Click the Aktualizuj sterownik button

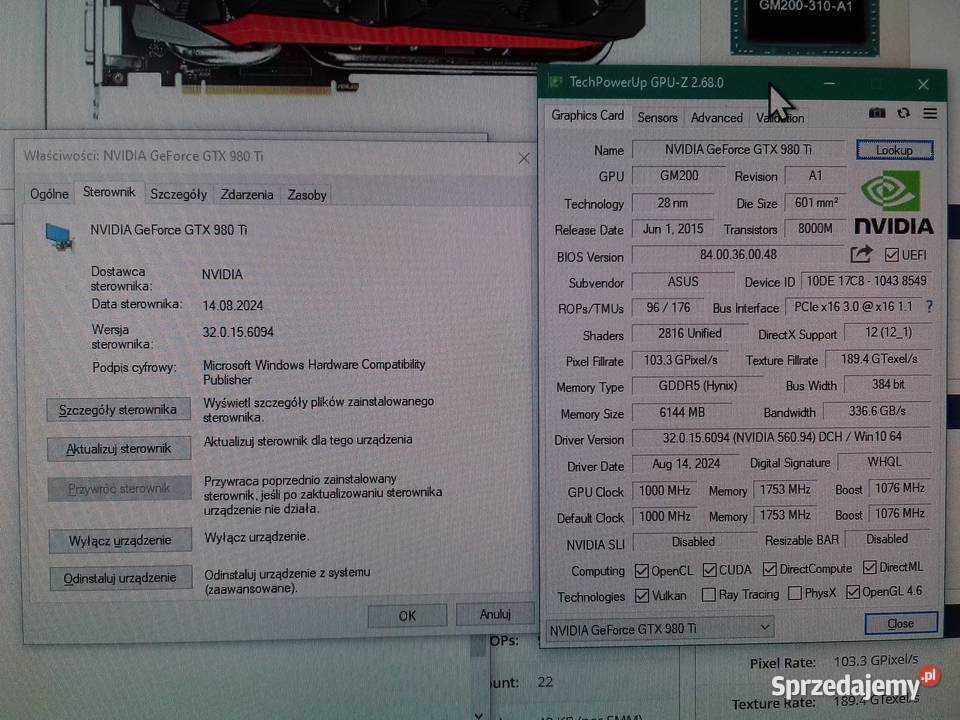[x=119, y=449]
